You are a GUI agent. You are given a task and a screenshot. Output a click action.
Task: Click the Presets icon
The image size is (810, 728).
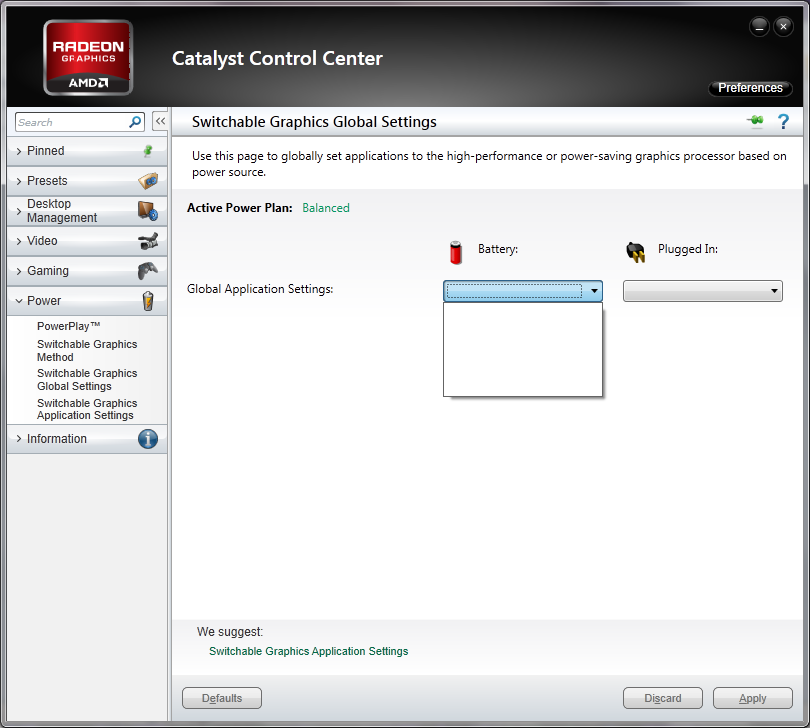[148, 181]
